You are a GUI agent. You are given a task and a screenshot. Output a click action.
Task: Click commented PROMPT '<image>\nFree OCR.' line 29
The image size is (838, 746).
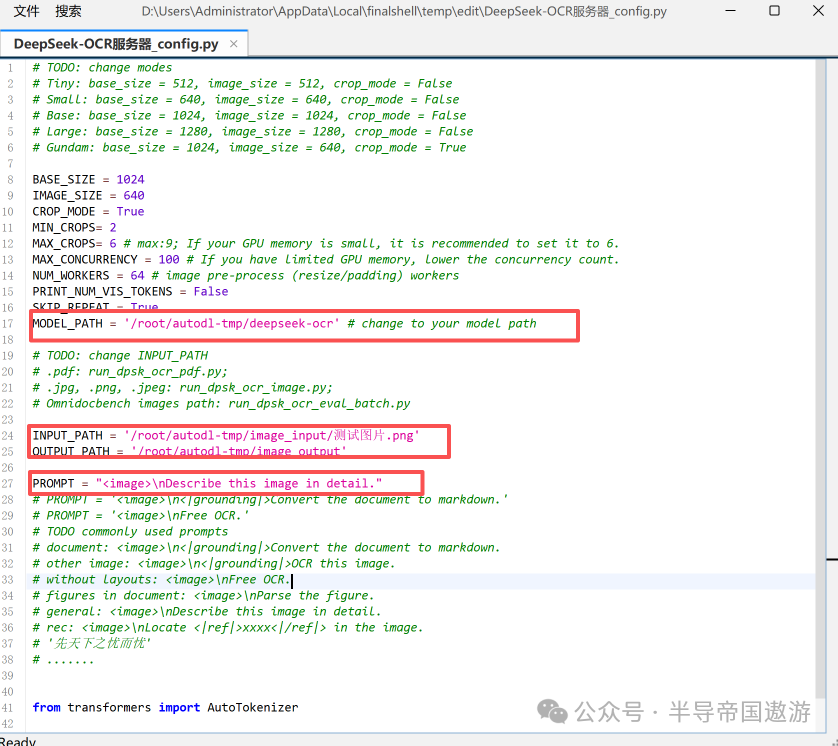[141, 516]
